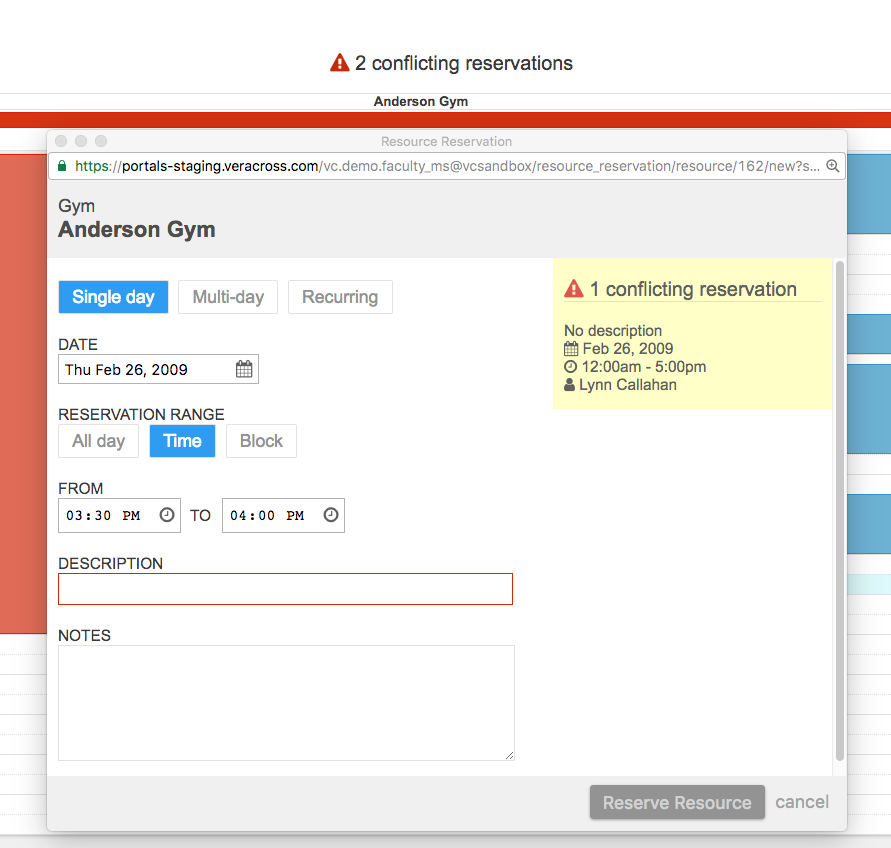
Task: Click the zoom magnifier icon in the address bar
Action: [832, 166]
